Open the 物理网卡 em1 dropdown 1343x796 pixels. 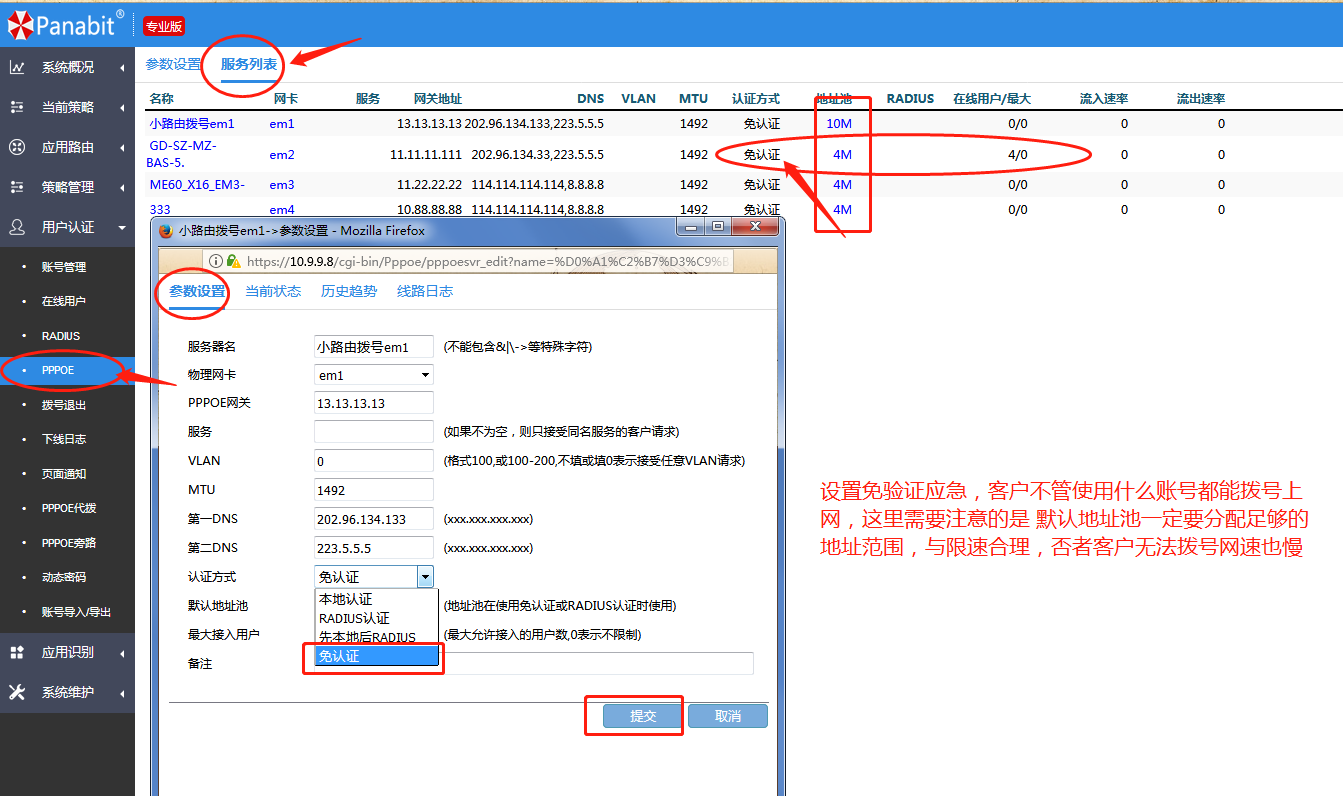tap(373, 375)
